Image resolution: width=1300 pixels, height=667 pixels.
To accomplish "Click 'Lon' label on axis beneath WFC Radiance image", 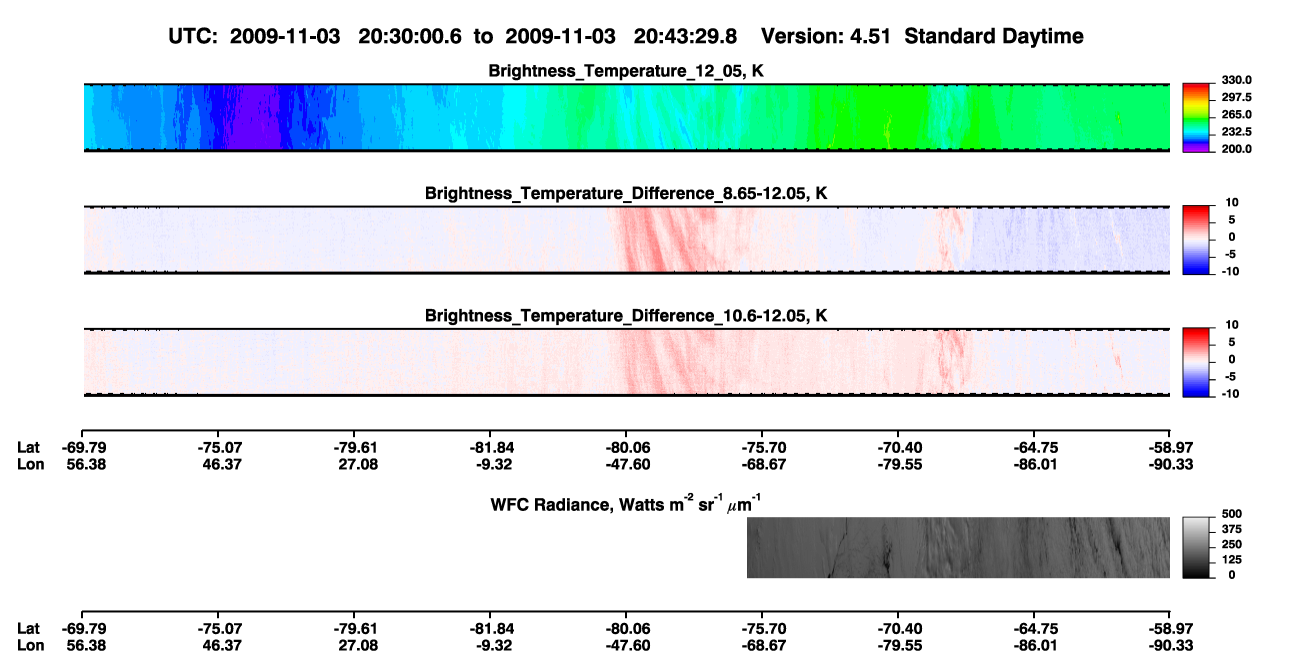I will point(29,645).
